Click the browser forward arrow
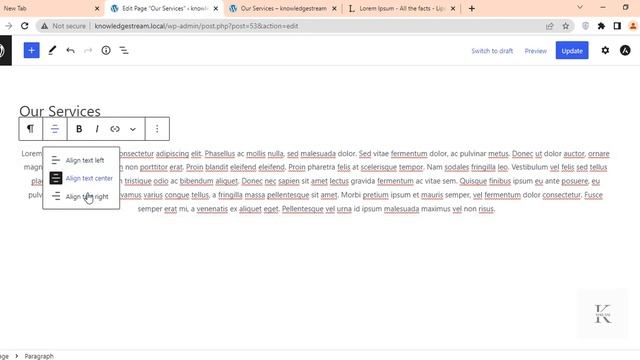640x360 pixels. point(9,26)
